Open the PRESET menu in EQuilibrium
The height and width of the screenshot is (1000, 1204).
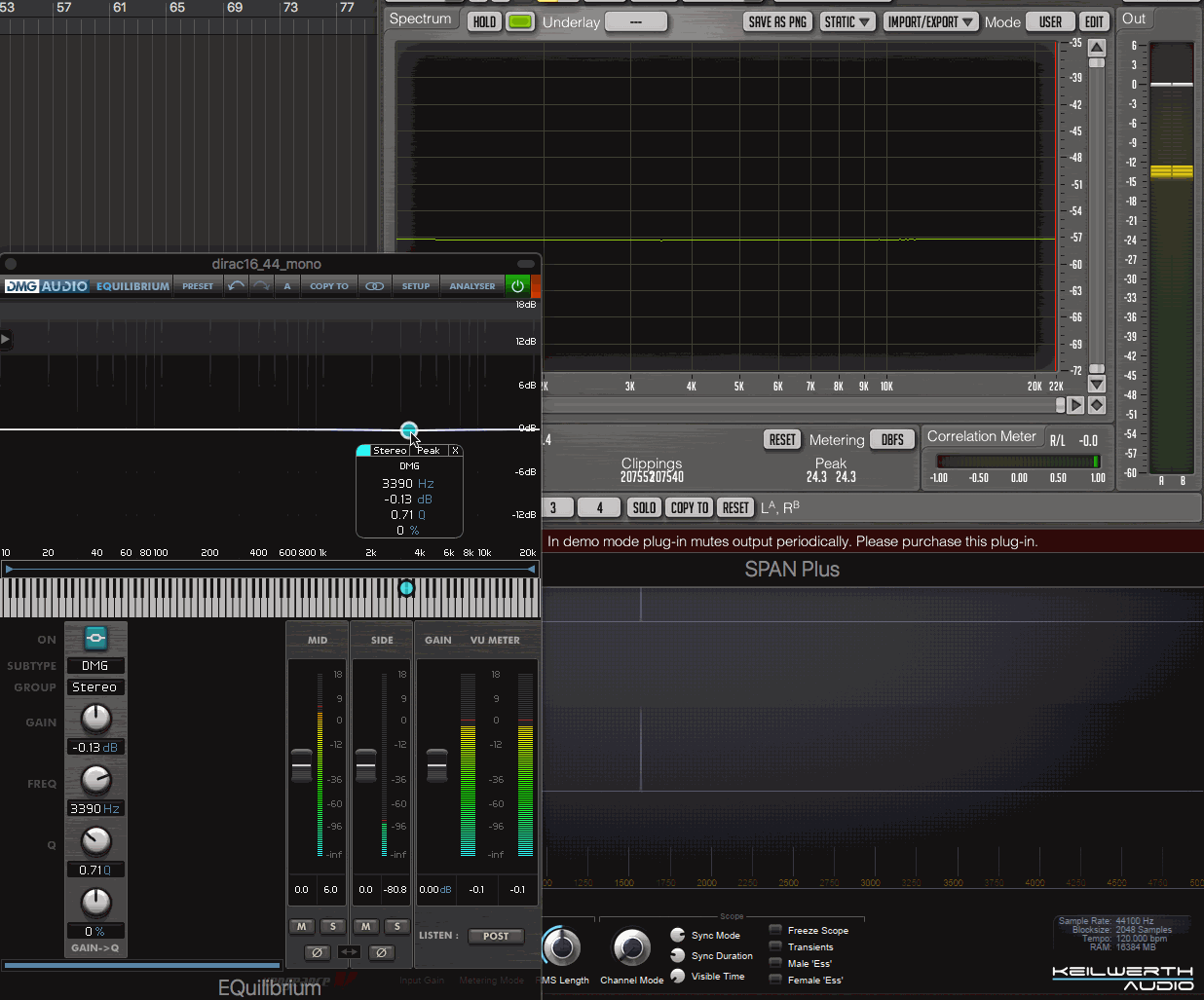[x=198, y=286]
